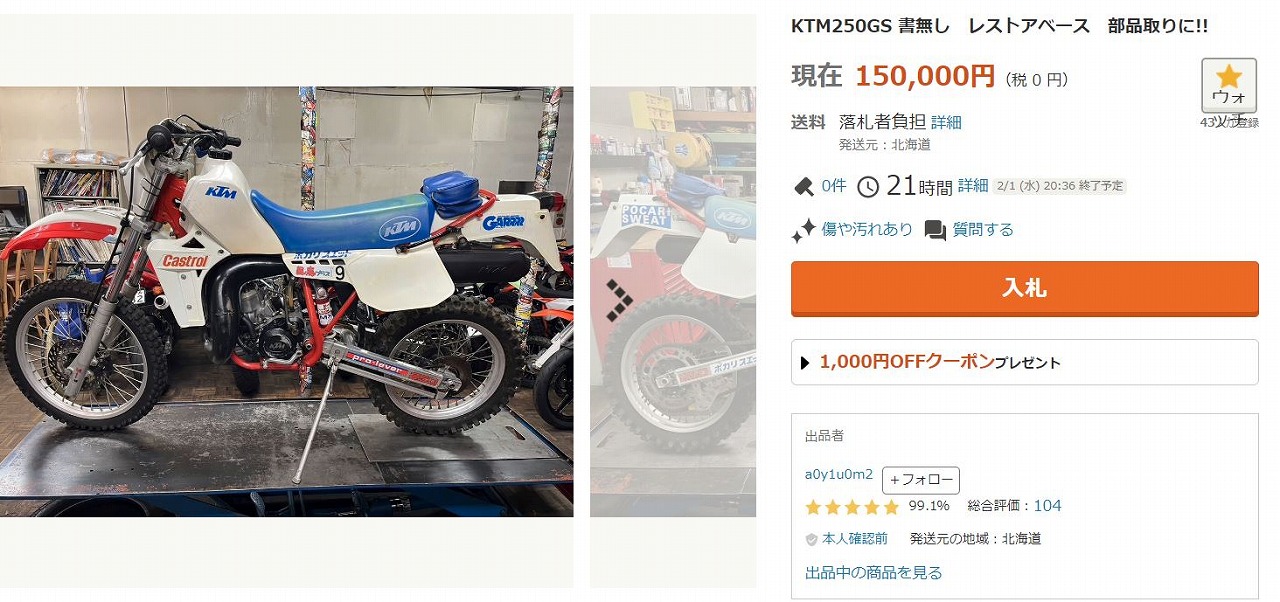Expand the 1,000円OFFクーポン triangle

tap(805, 363)
